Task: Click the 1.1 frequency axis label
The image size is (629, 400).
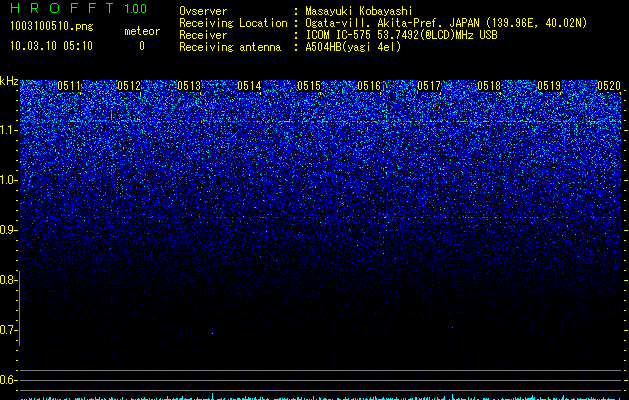Action: coord(8,130)
